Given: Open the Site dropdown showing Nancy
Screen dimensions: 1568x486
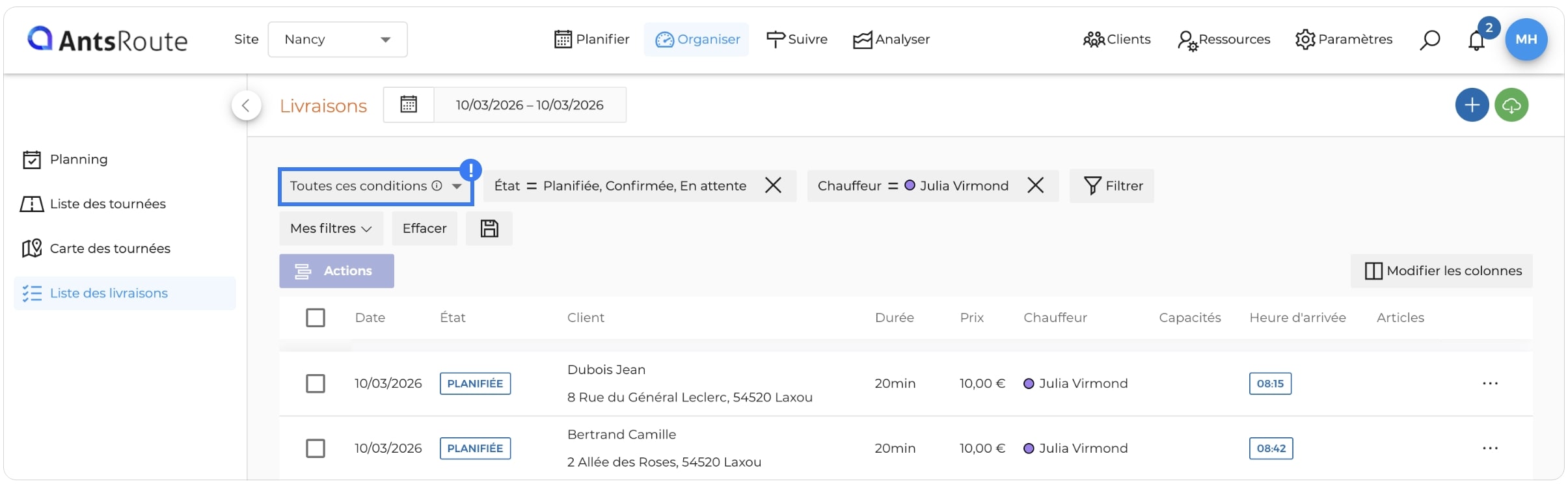Looking at the screenshot, I should click(x=338, y=40).
